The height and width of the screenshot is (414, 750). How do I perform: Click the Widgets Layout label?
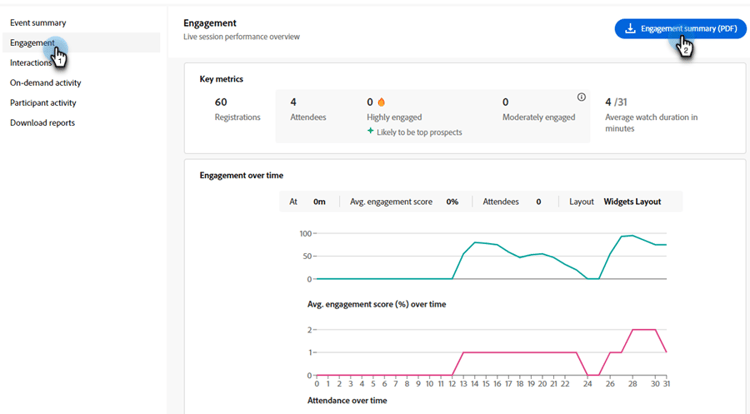[632, 201]
